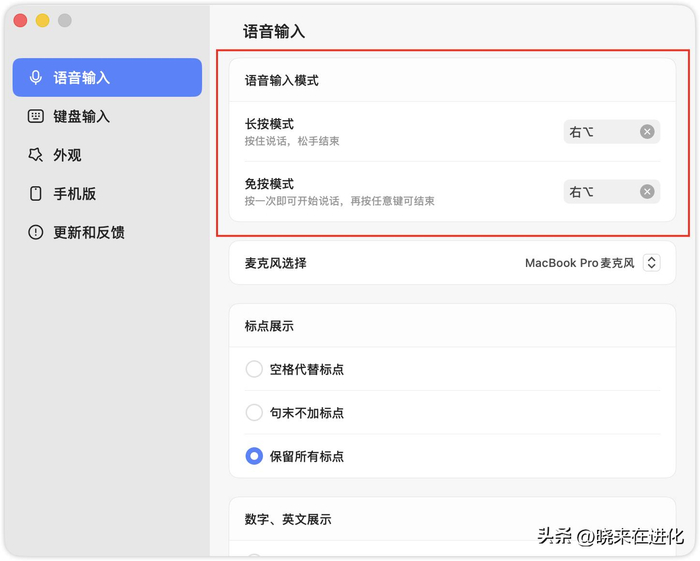Clear the 免按模式 shortcut with its X icon
Image resolution: width=700 pixels, height=561 pixels.
[x=647, y=191]
